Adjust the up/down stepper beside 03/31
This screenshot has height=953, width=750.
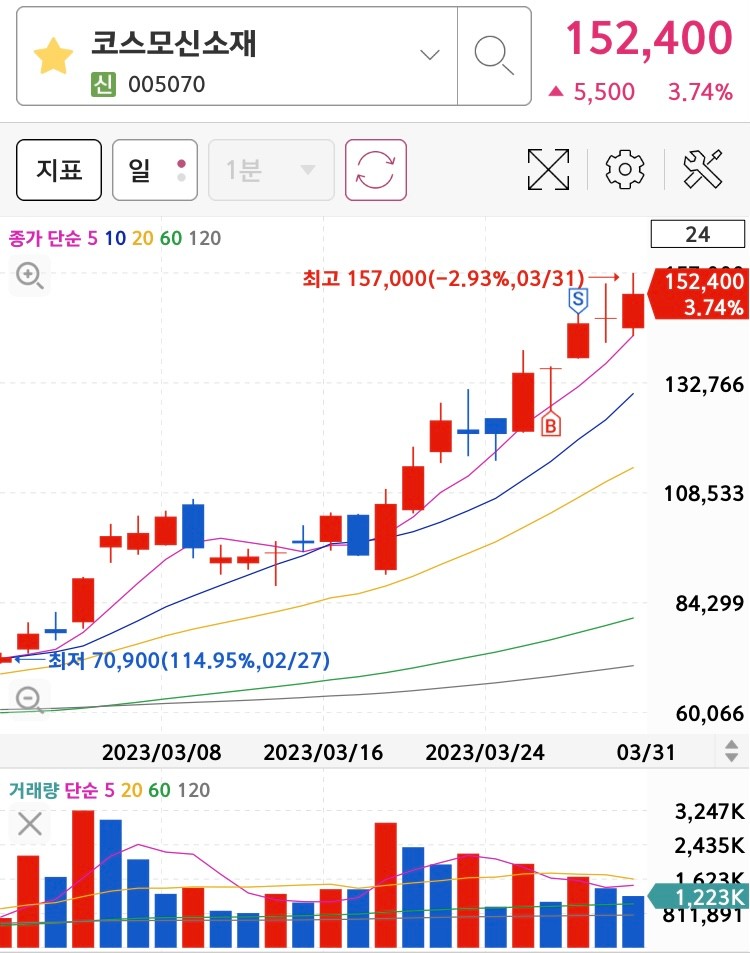tap(732, 752)
